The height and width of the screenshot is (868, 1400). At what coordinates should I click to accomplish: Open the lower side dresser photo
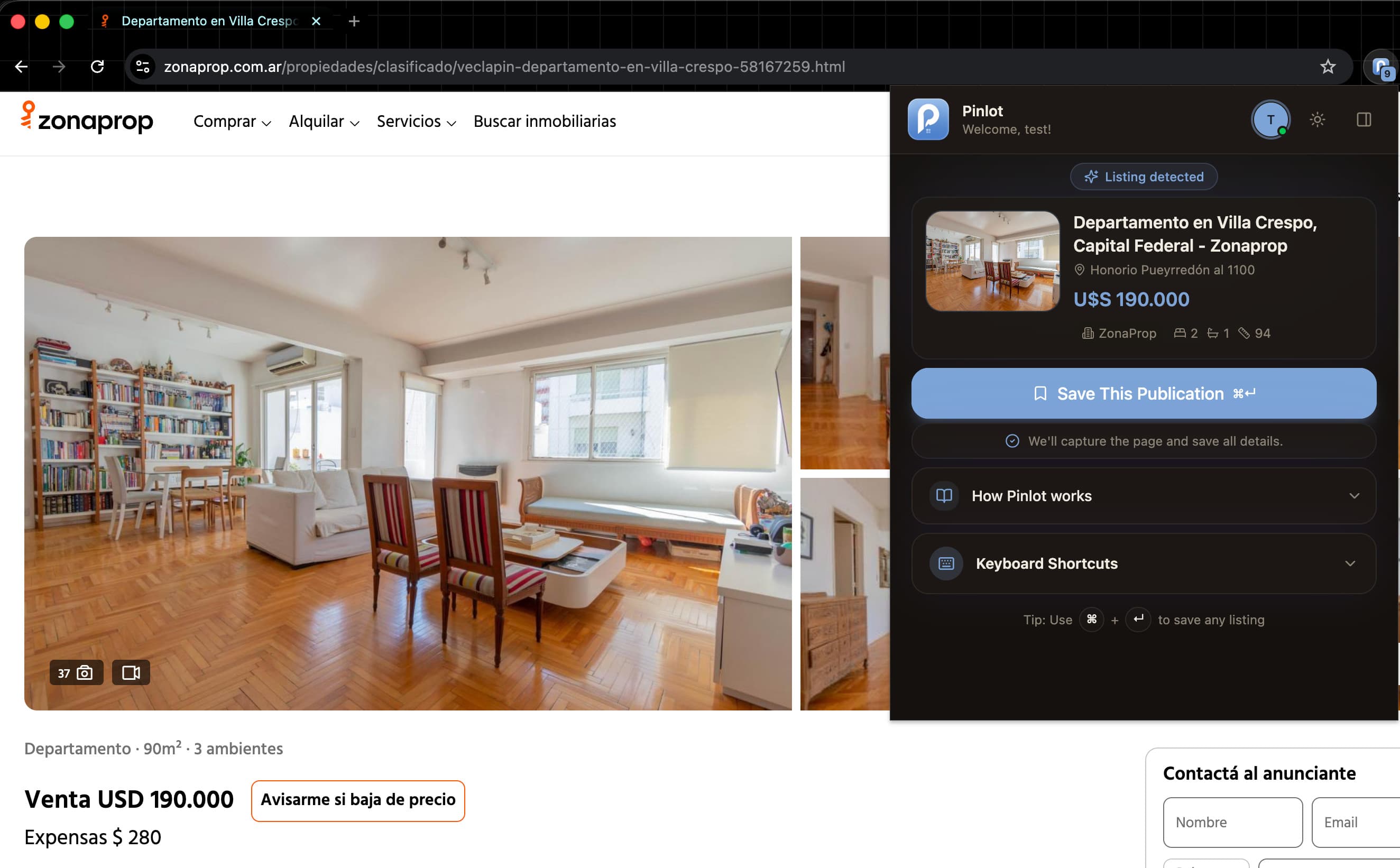click(x=845, y=594)
